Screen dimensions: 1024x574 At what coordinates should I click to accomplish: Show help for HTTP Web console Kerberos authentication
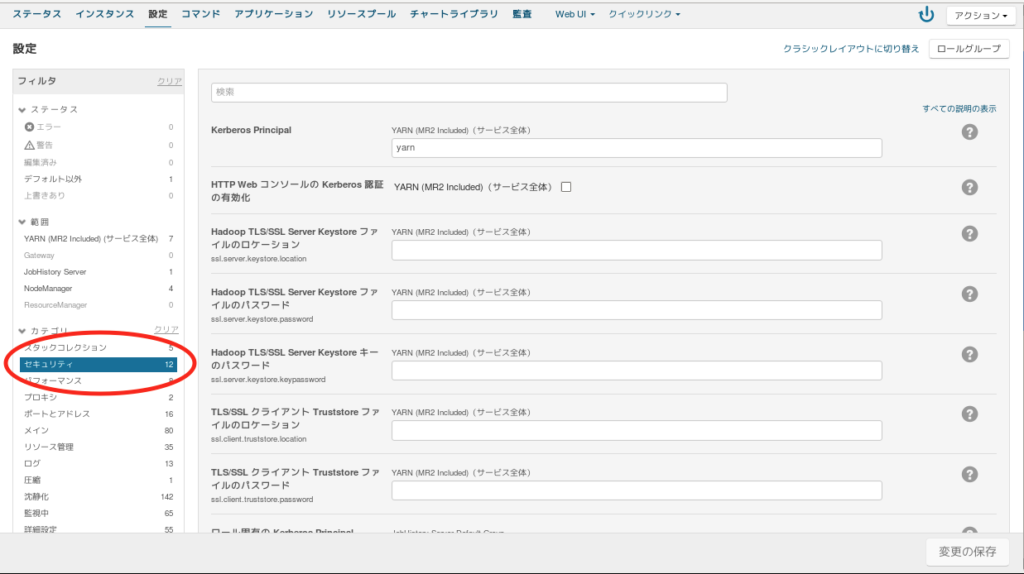[969, 187]
